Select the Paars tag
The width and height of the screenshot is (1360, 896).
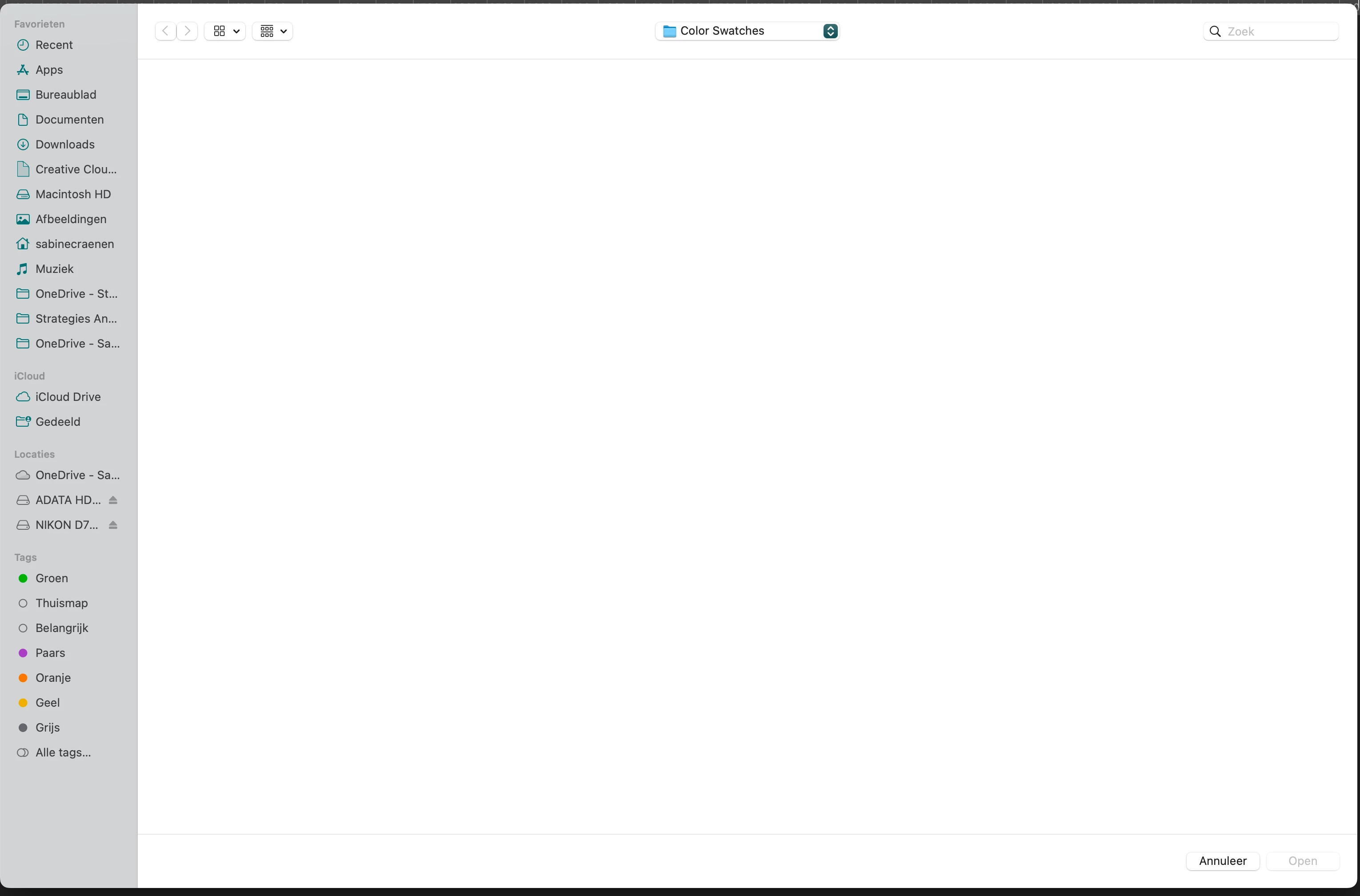click(x=50, y=652)
